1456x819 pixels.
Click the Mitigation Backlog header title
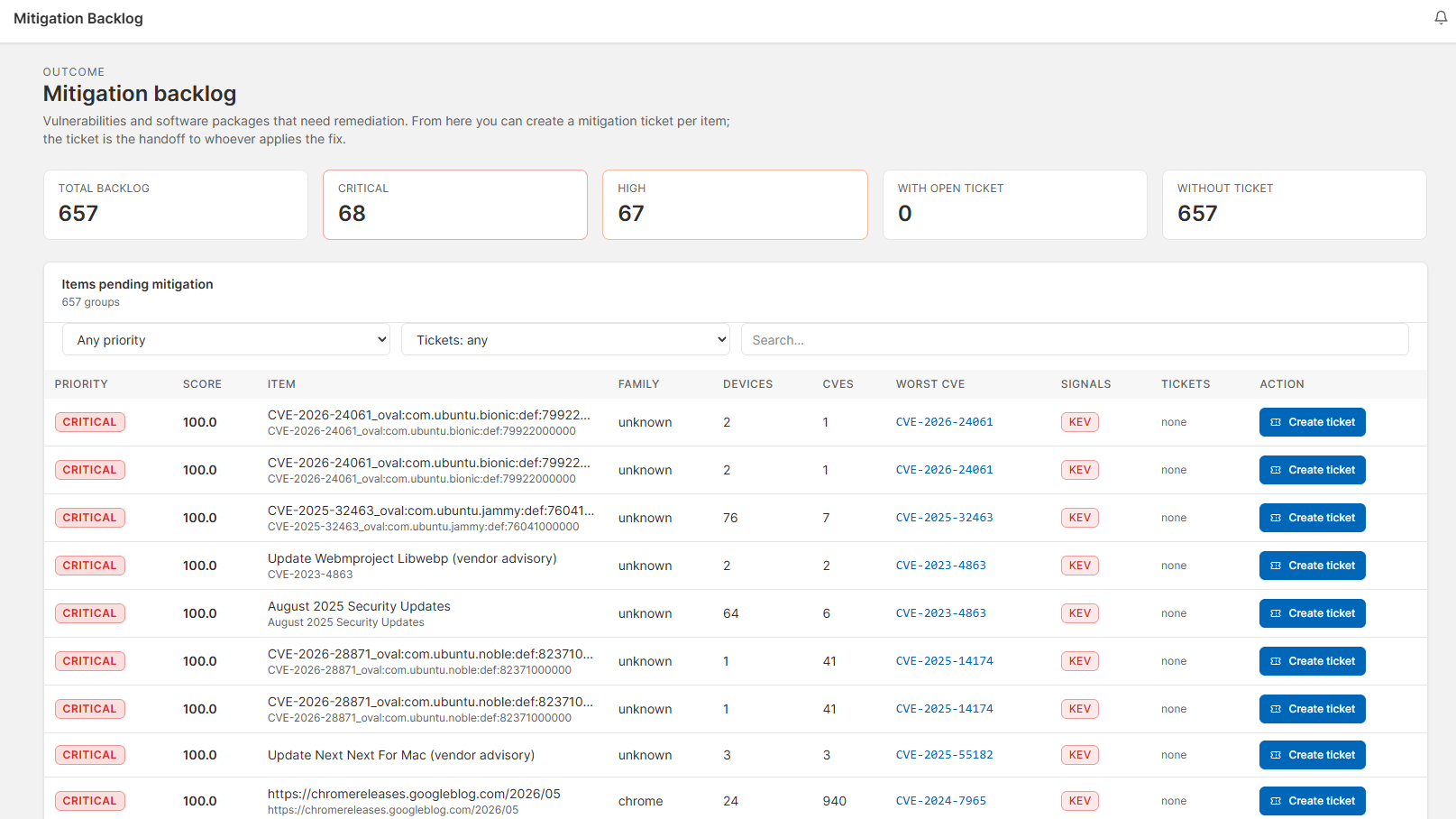coord(78,18)
